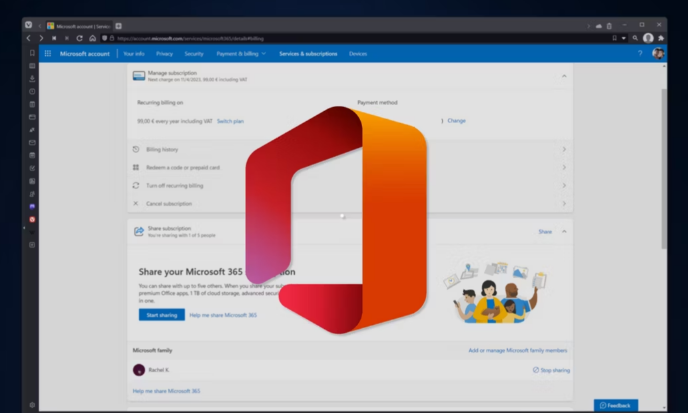Image resolution: width=688 pixels, height=413 pixels.
Task: Go to the home page icon
Action: pyautogui.click(x=92, y=38)
